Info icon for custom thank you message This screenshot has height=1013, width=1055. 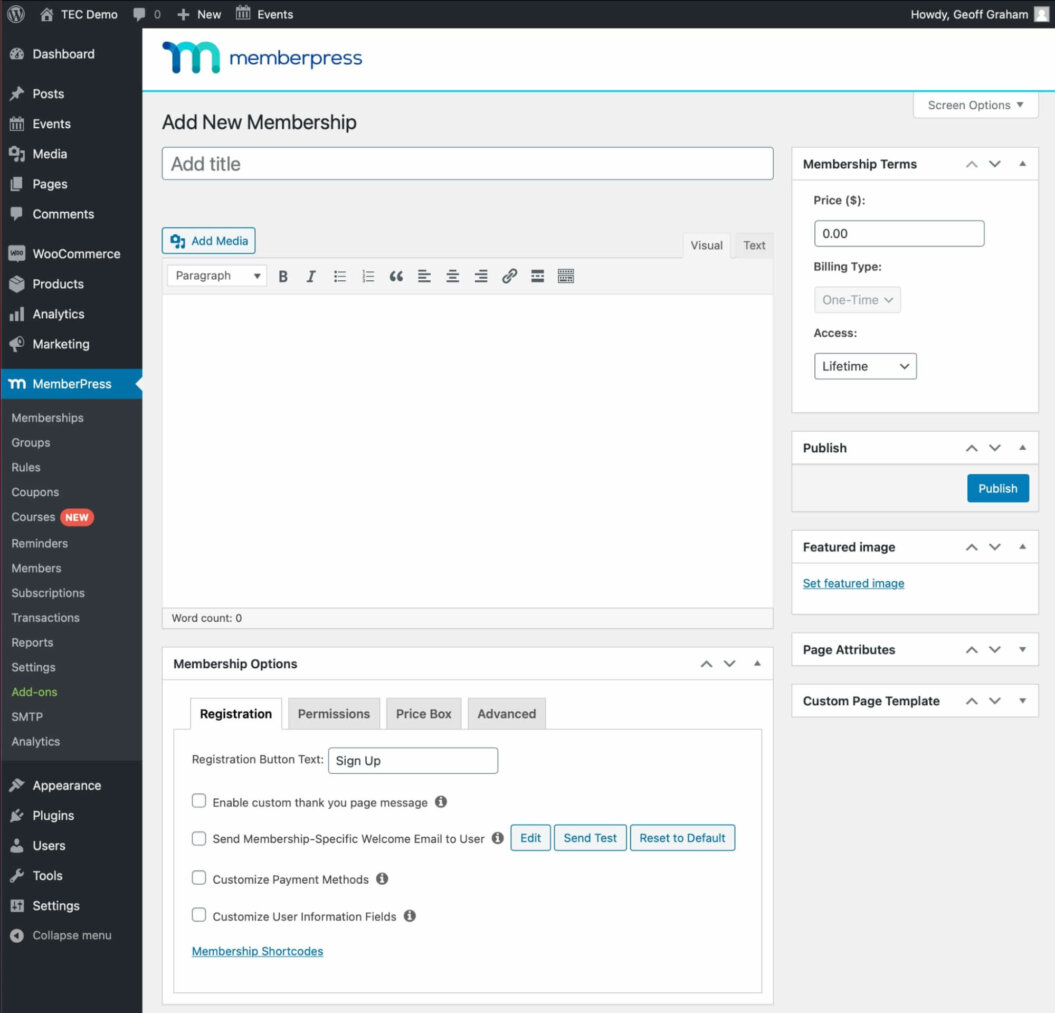click(441, 802)
